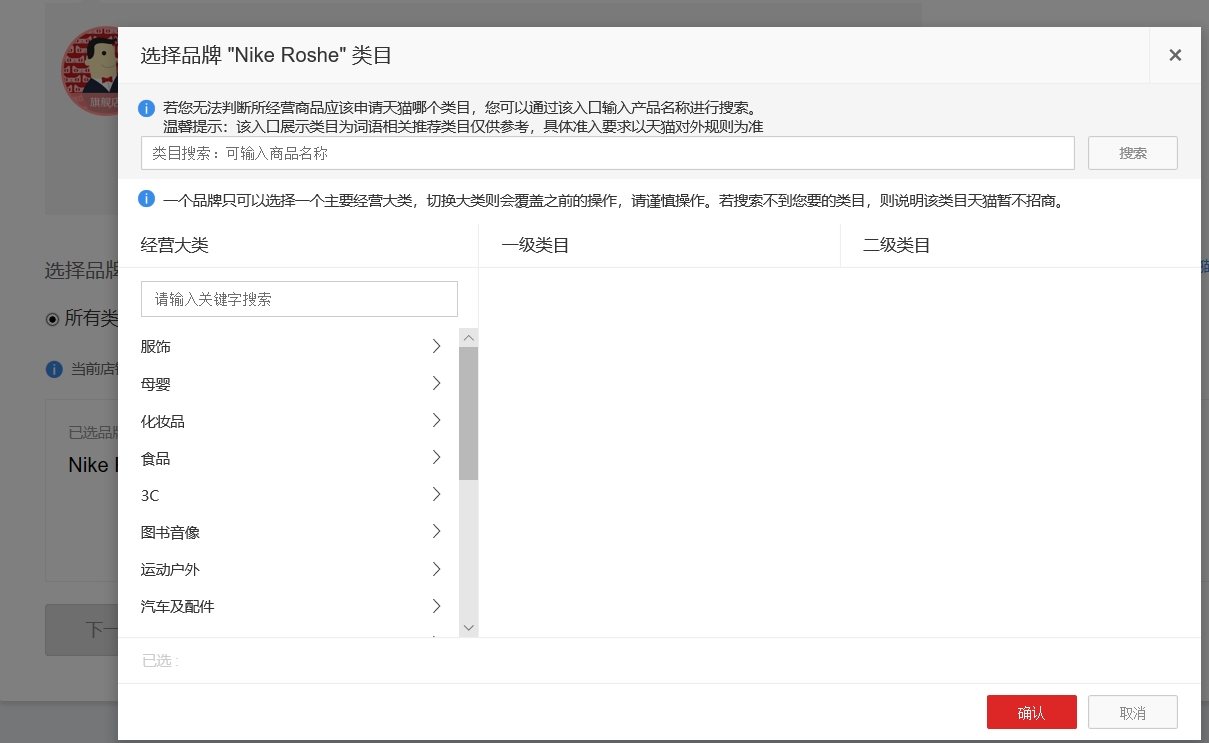The image size is (1209, 743).
Task: Close the 选择品牌 category dialog
Action: (1175, 55)
